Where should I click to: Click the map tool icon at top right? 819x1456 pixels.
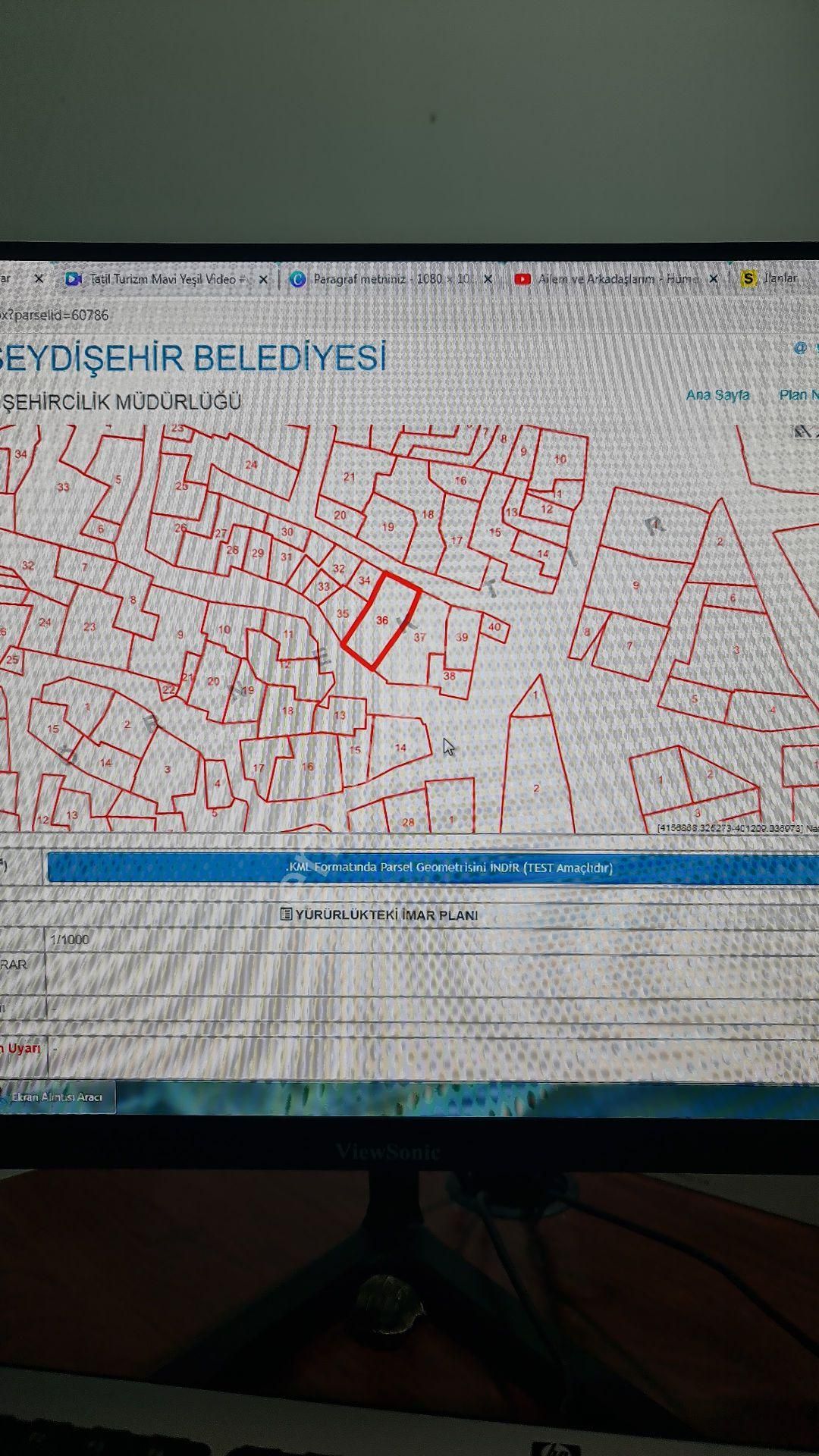coord(802,431)
